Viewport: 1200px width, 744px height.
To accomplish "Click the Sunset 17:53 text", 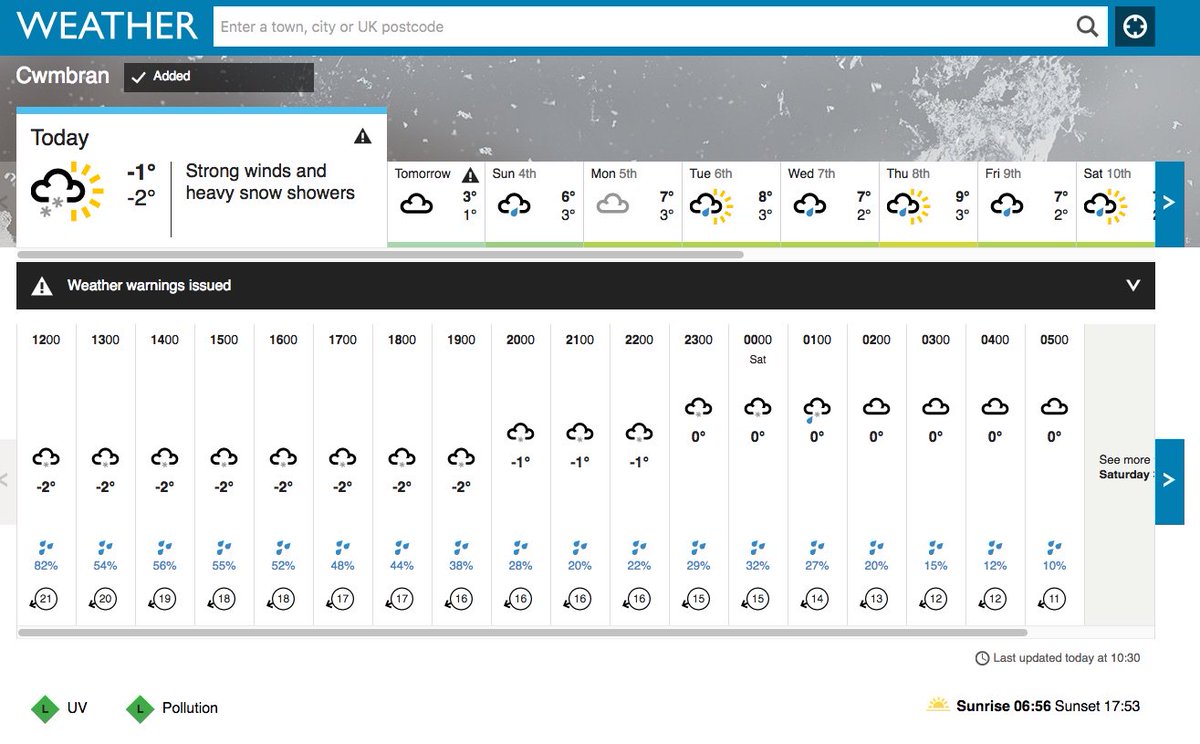I will [x=1098, y=706].
